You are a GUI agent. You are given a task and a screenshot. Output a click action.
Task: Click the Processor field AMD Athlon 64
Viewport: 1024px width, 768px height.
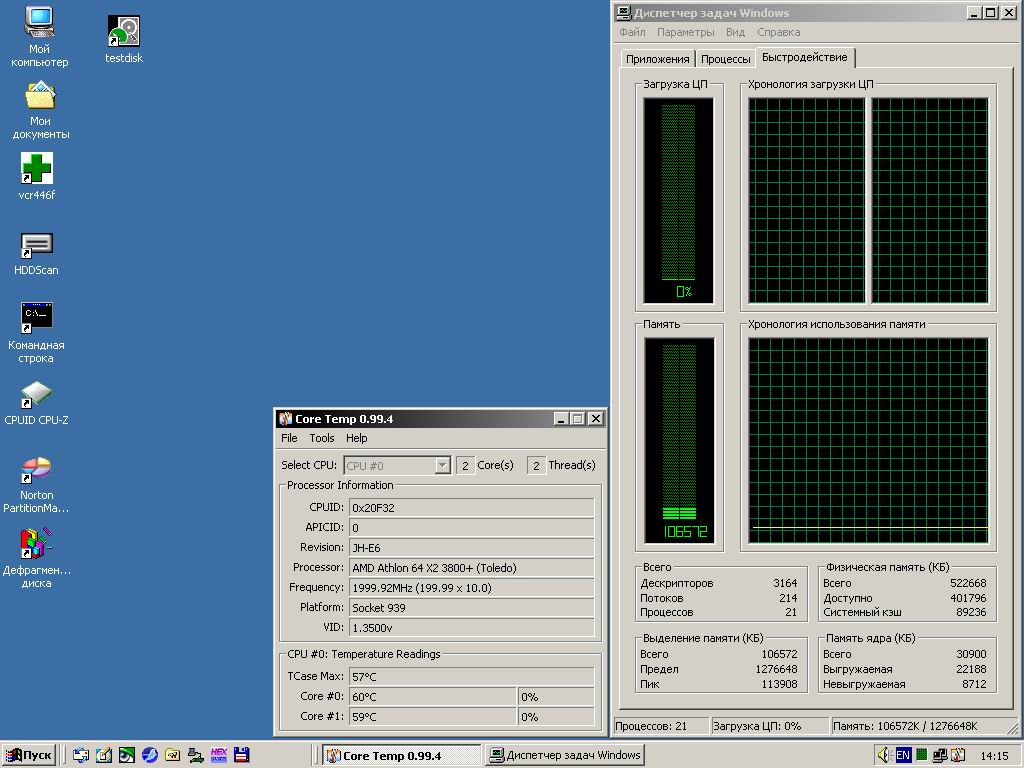(x=472, y=568)
